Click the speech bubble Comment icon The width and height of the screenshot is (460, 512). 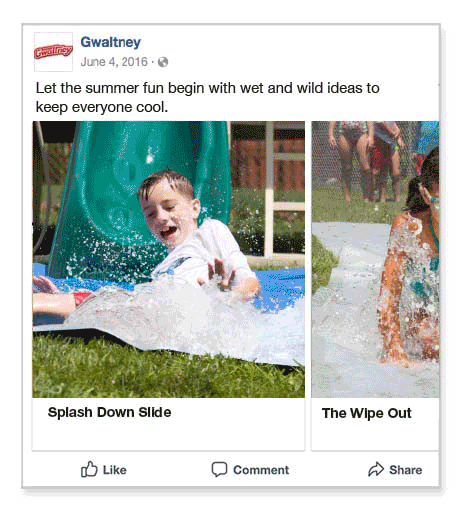219,469
